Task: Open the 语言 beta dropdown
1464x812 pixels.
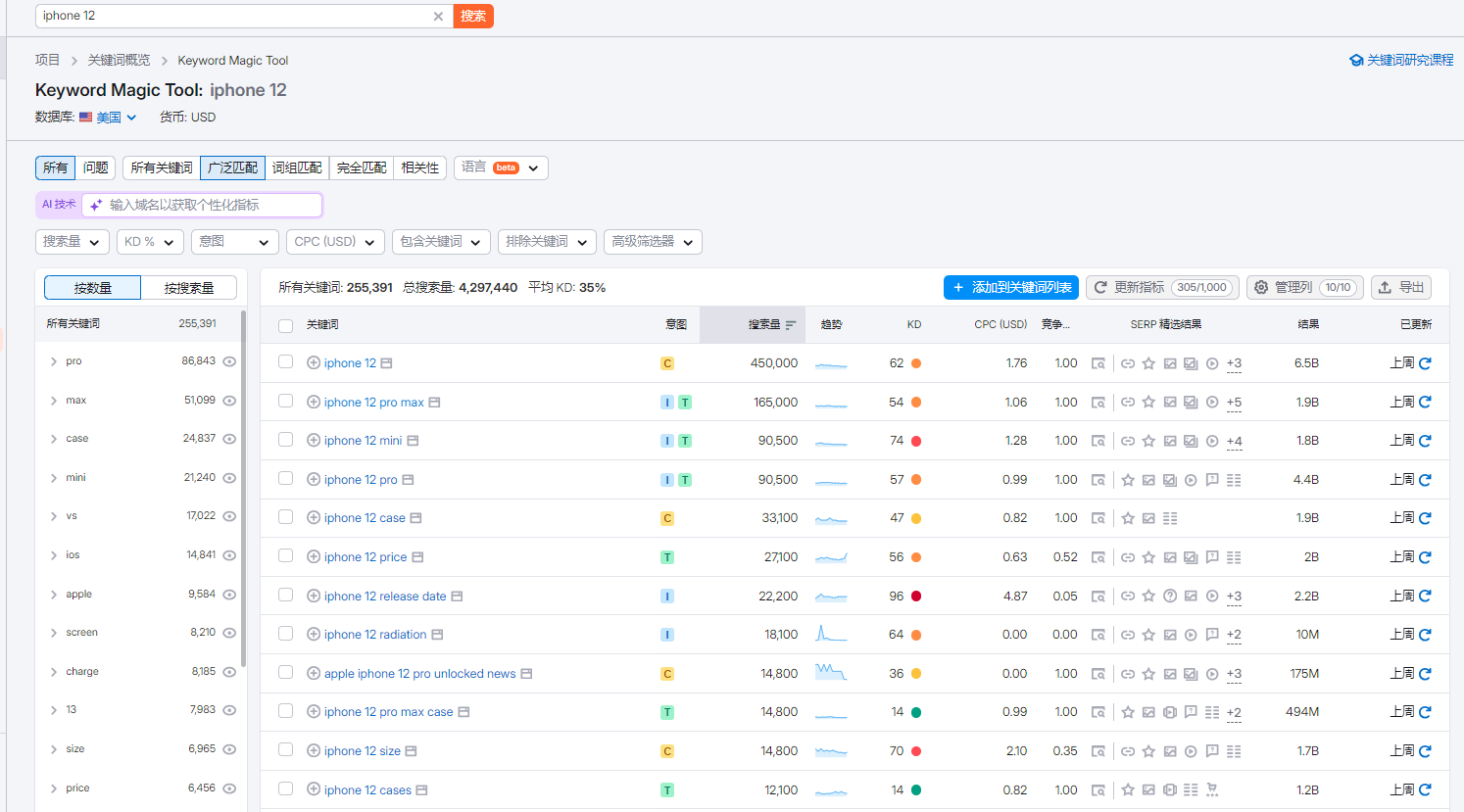Action: pyautogui.click(x=501, y=168)
